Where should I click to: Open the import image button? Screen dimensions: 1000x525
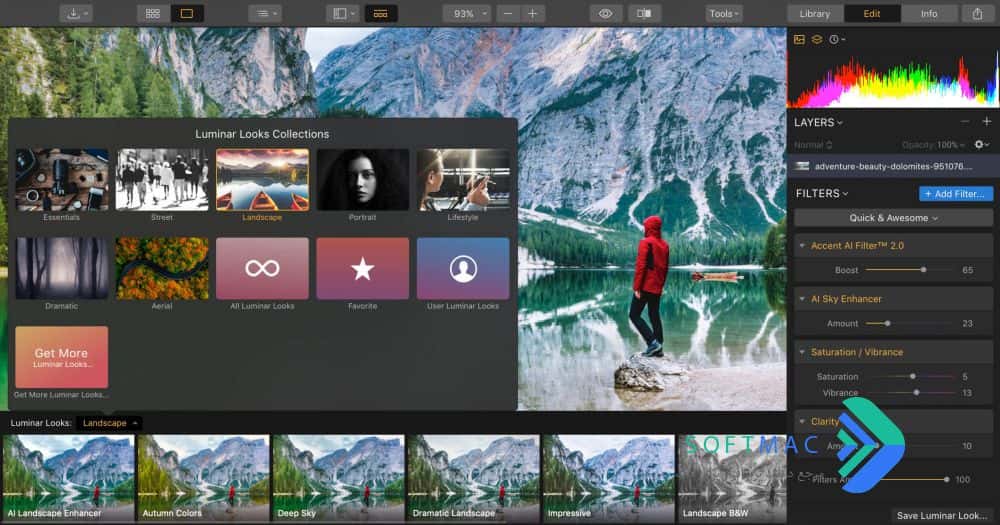pyautogui.click(x=76, y=13)
